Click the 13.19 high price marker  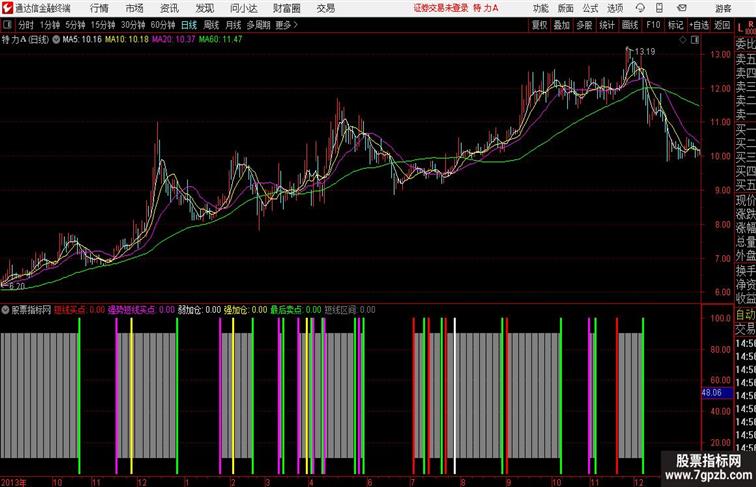[x=645, y=52]
